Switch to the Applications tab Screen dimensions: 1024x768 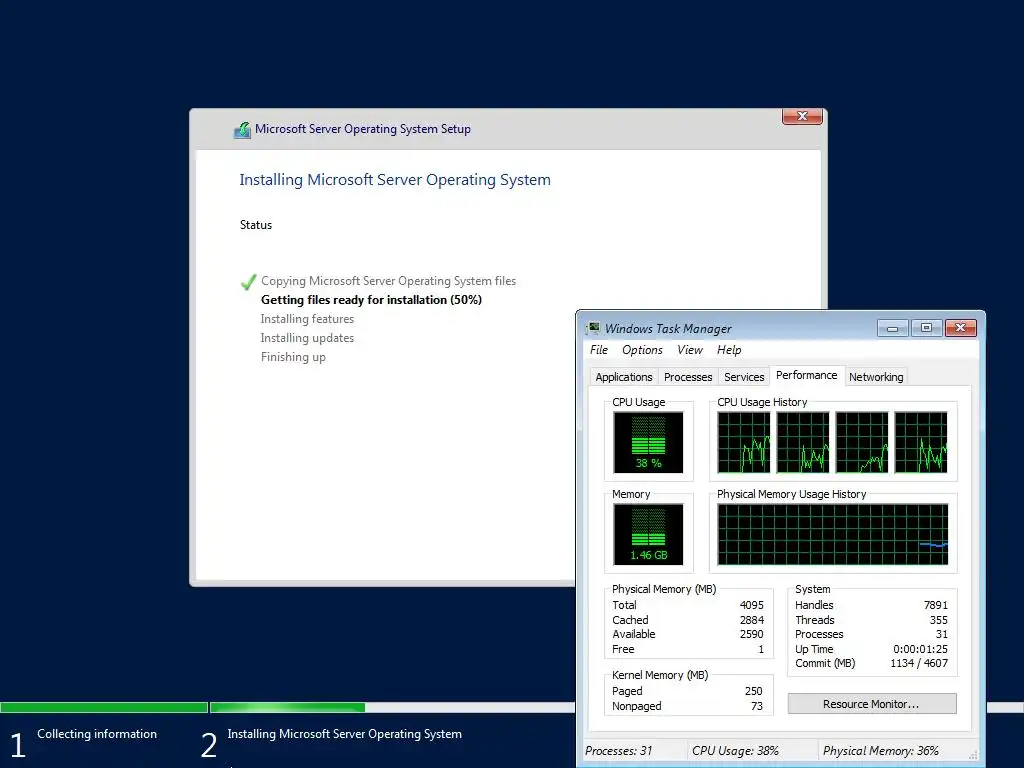[x=624, y=377]
